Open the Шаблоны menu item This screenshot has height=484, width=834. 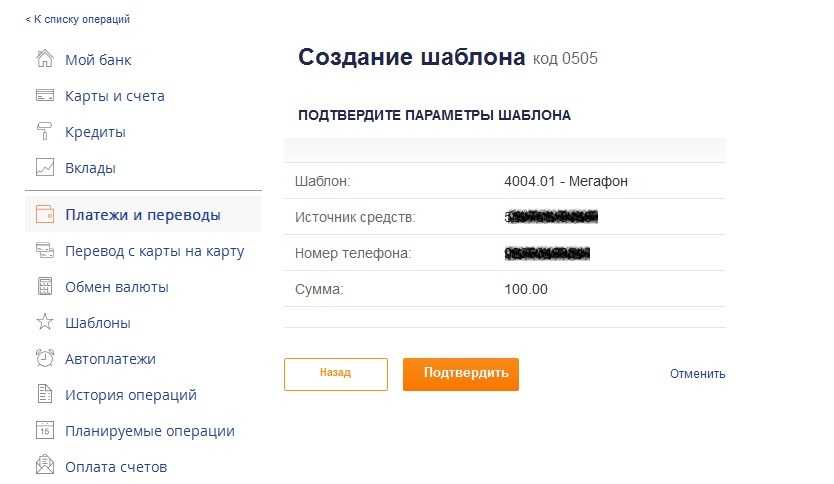[98, 323]
